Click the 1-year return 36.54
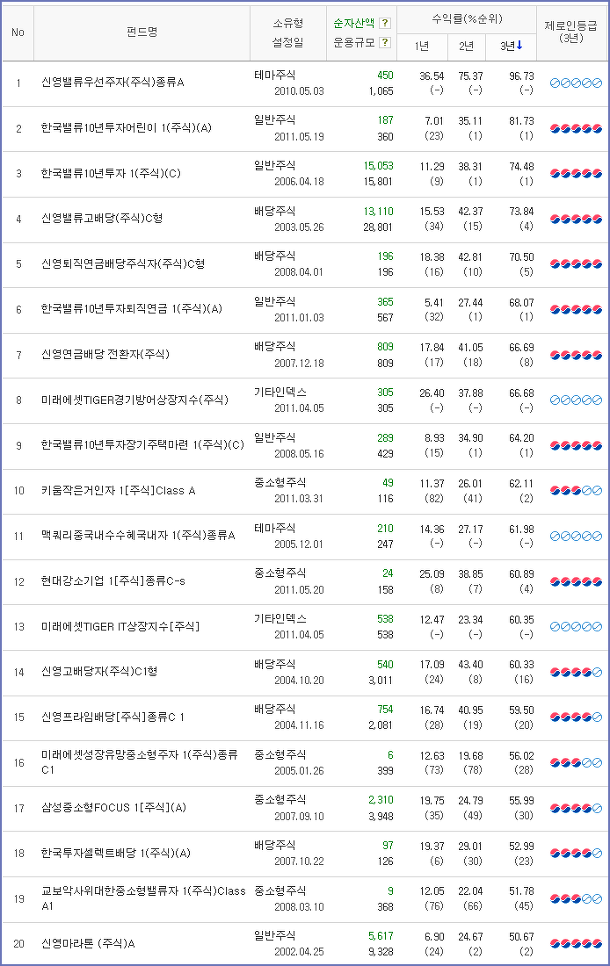This screenshot has width=610, height=966. click(x=431, y=76)
